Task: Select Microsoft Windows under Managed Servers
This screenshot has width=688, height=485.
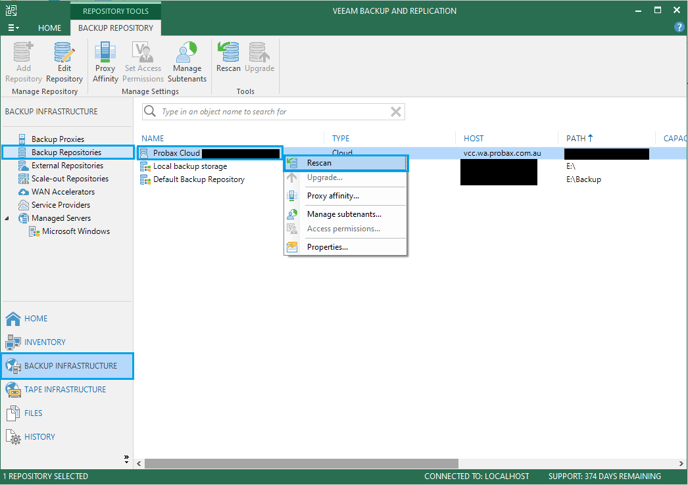Action: pos(75,231)
